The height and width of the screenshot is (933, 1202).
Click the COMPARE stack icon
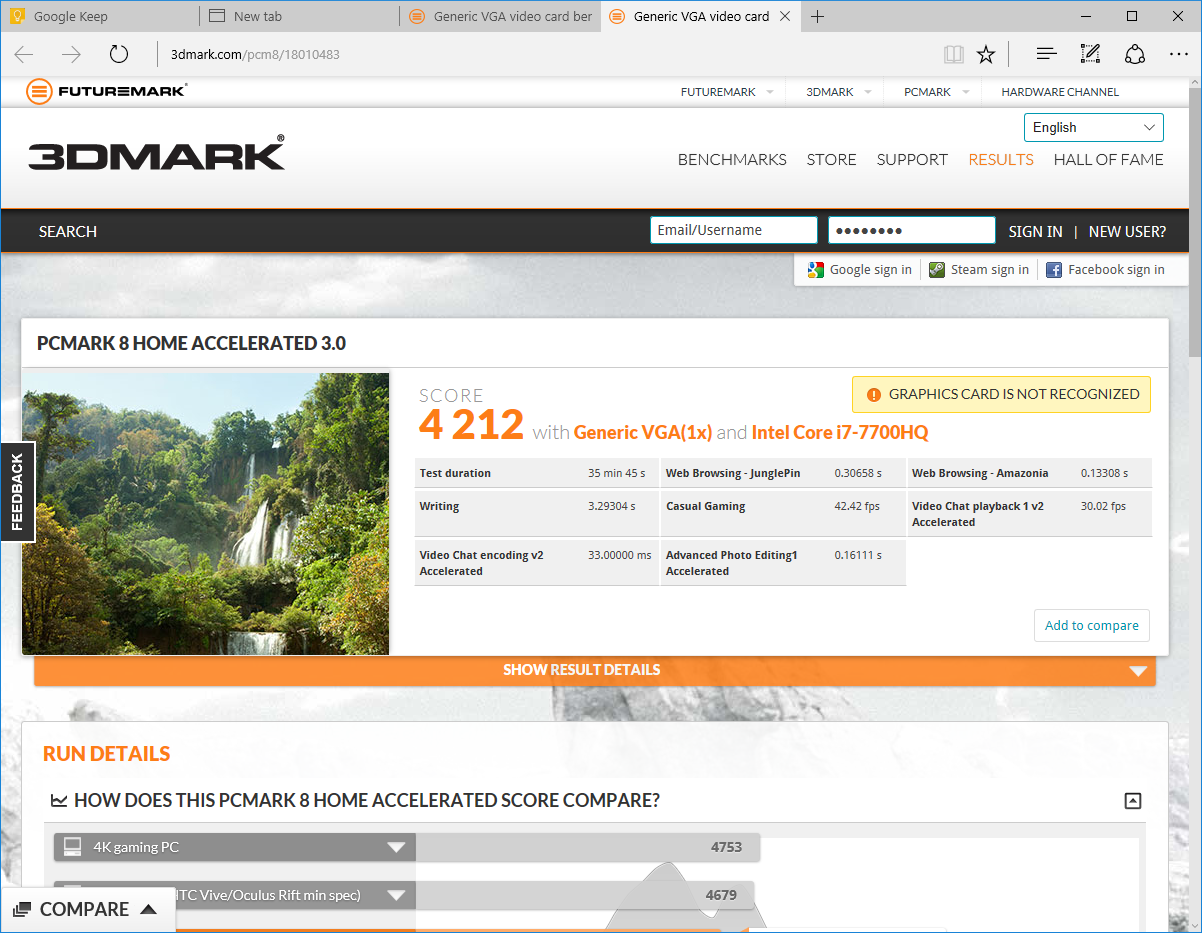tap(21, 910)
